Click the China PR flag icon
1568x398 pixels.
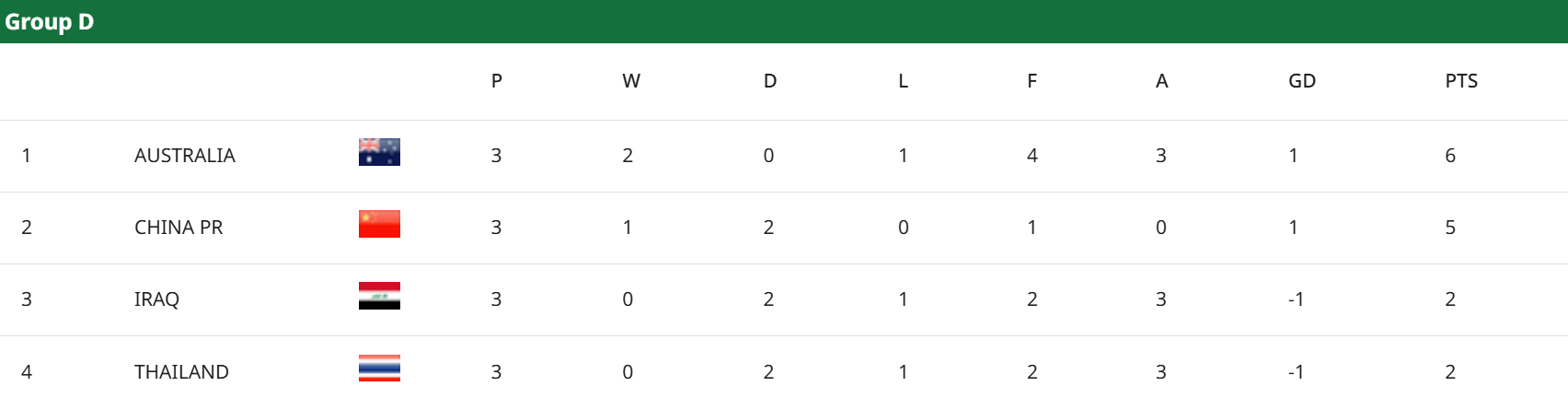[x=379, y=224]
